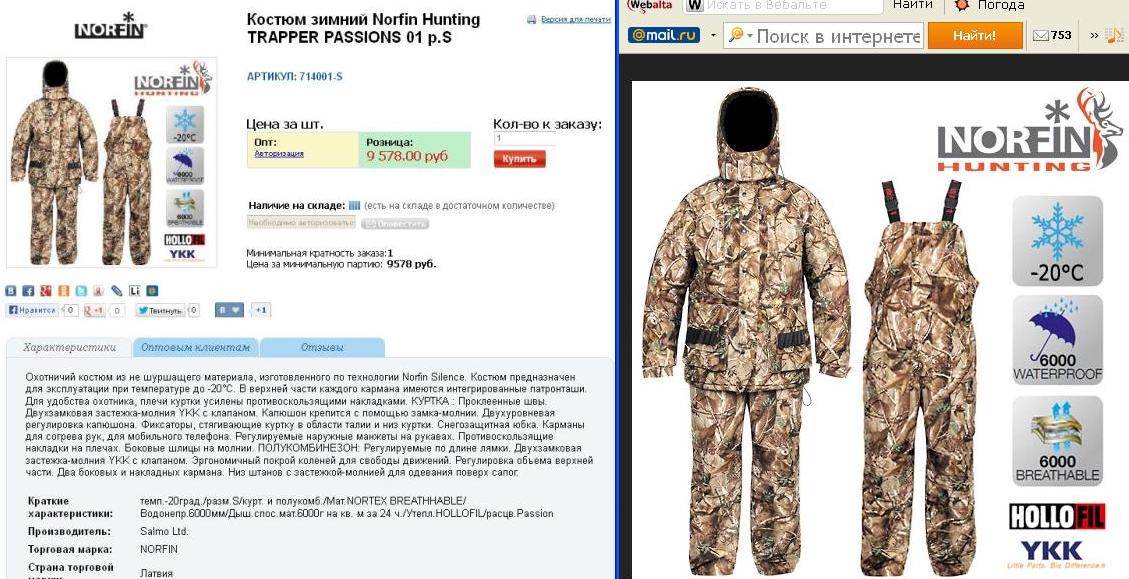This screenshot has width=1129, height=579.
Task: Expand the search magnifier dropdown arrow
Action: click(750, 35)
